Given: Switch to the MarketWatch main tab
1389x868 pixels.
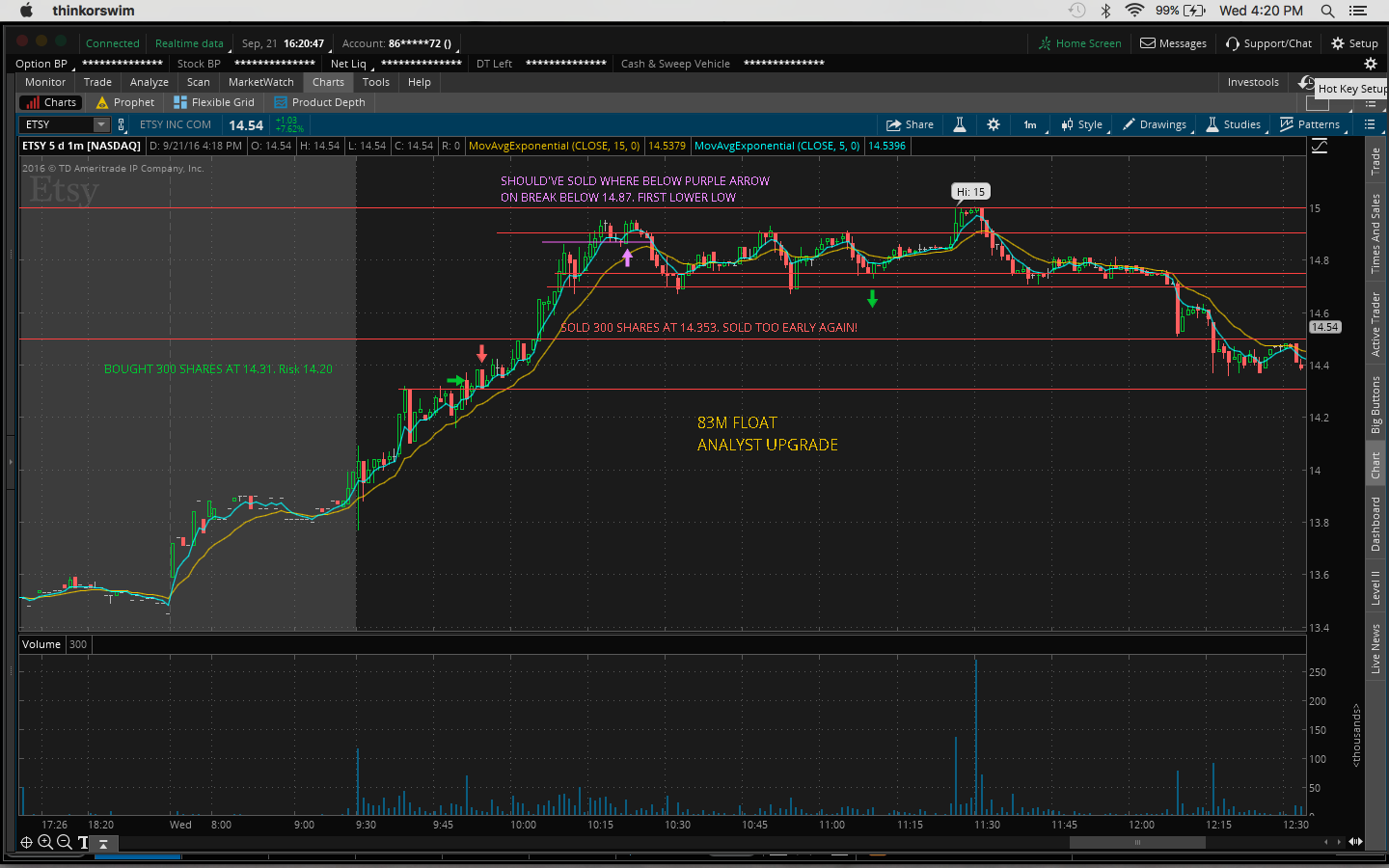Looking at the screenshot, I should click(x=261, y=82).
